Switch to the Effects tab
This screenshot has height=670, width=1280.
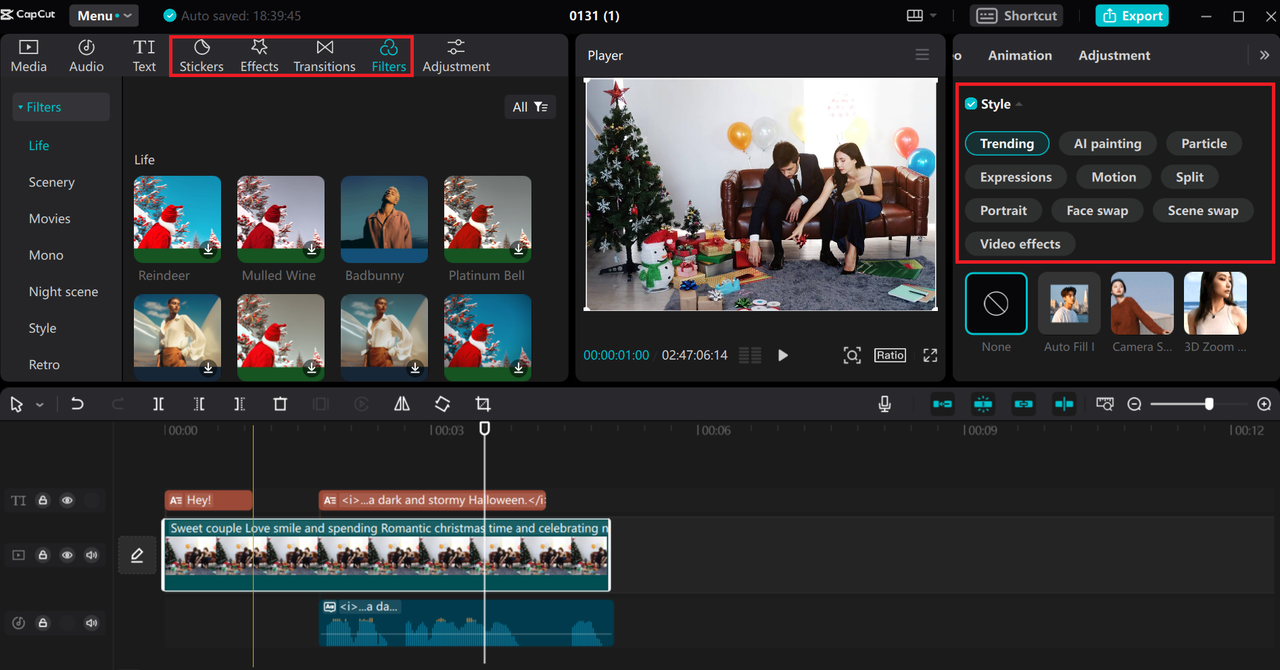[259, 56]
